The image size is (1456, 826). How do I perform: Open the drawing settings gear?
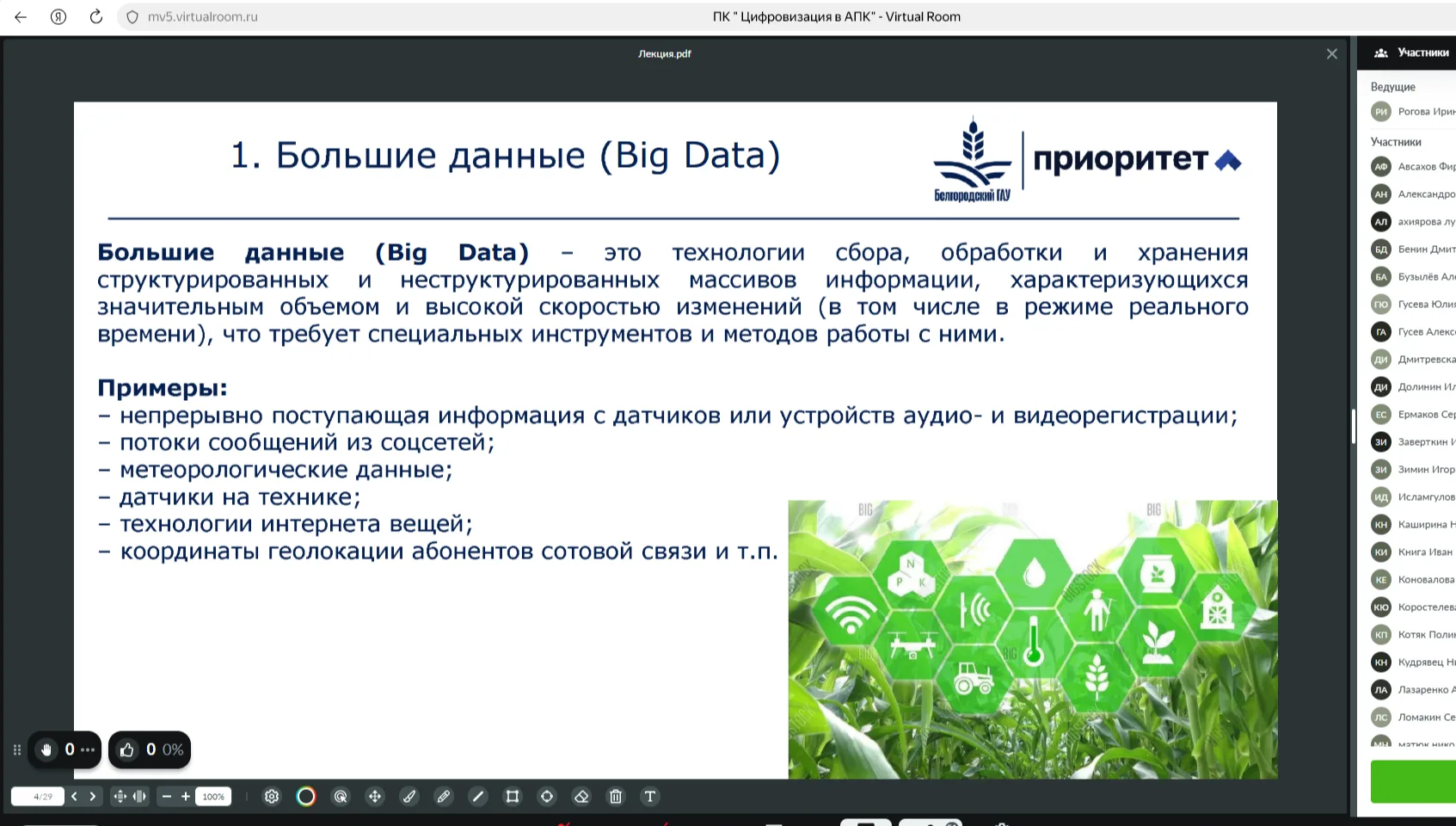[272, 797]
